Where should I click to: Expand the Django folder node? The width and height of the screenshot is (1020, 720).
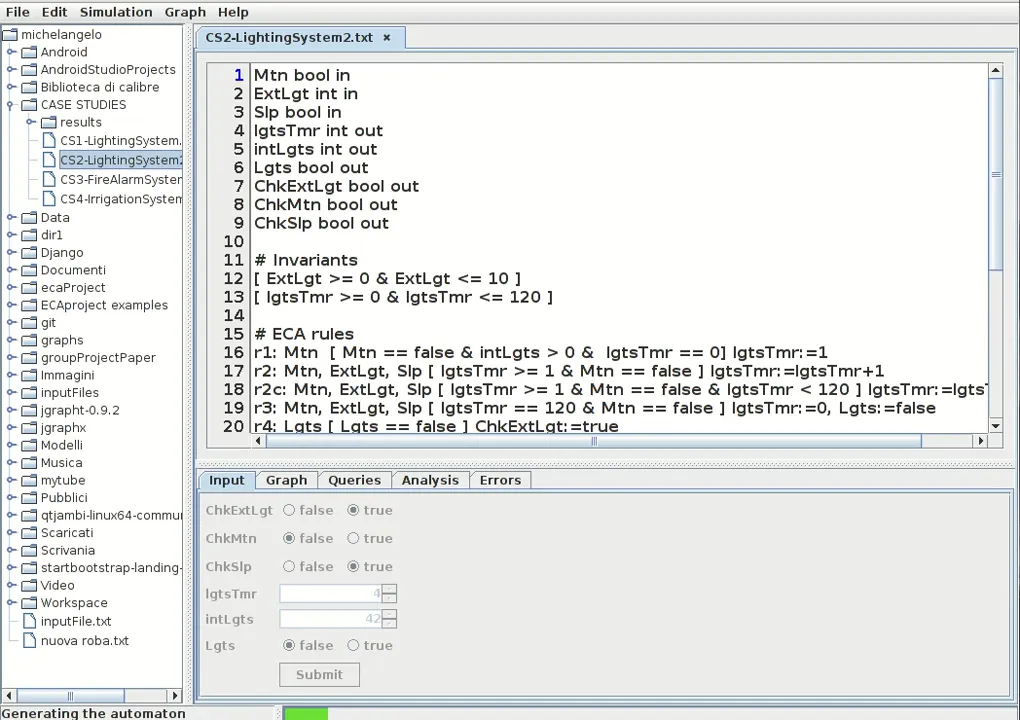tap(11, 252)
